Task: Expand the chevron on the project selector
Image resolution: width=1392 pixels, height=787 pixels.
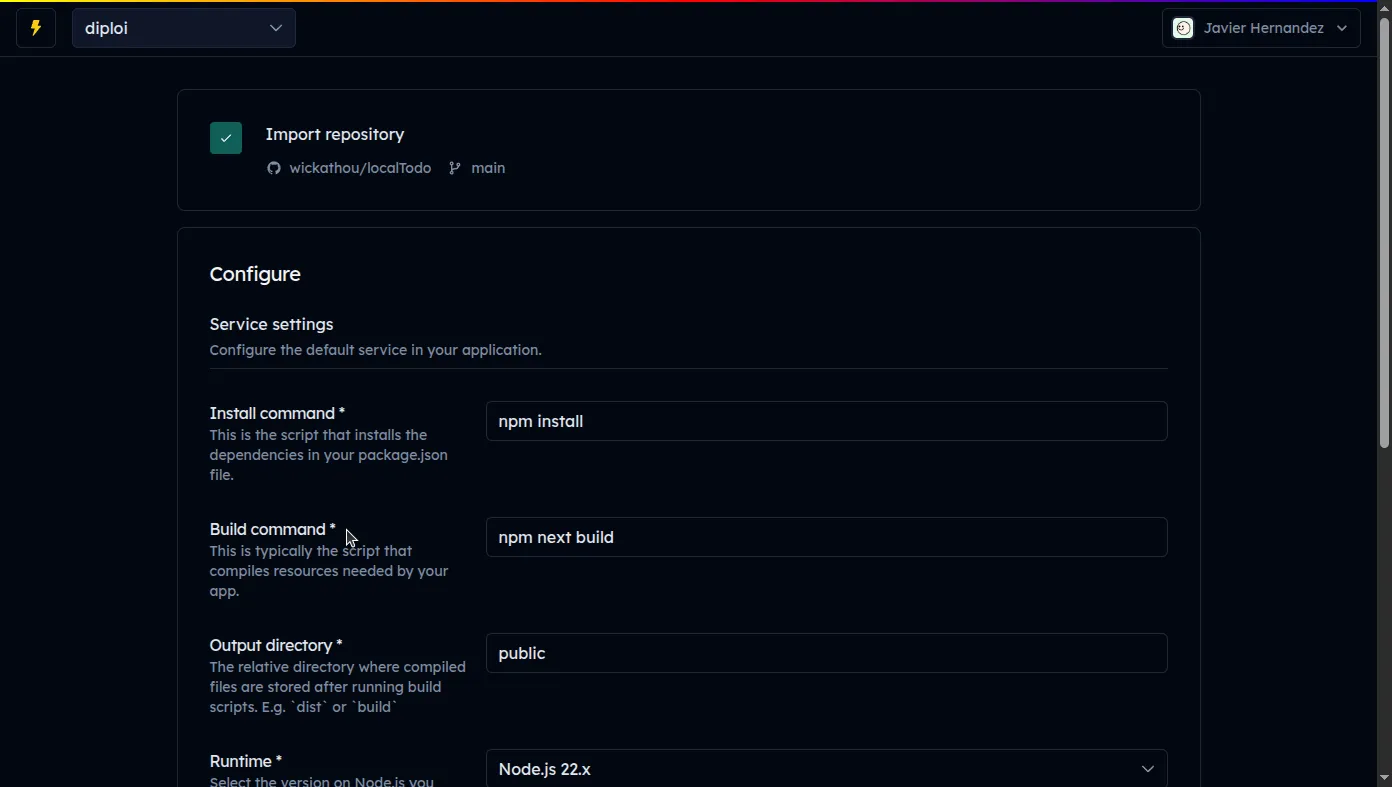Action: (275, 28)
